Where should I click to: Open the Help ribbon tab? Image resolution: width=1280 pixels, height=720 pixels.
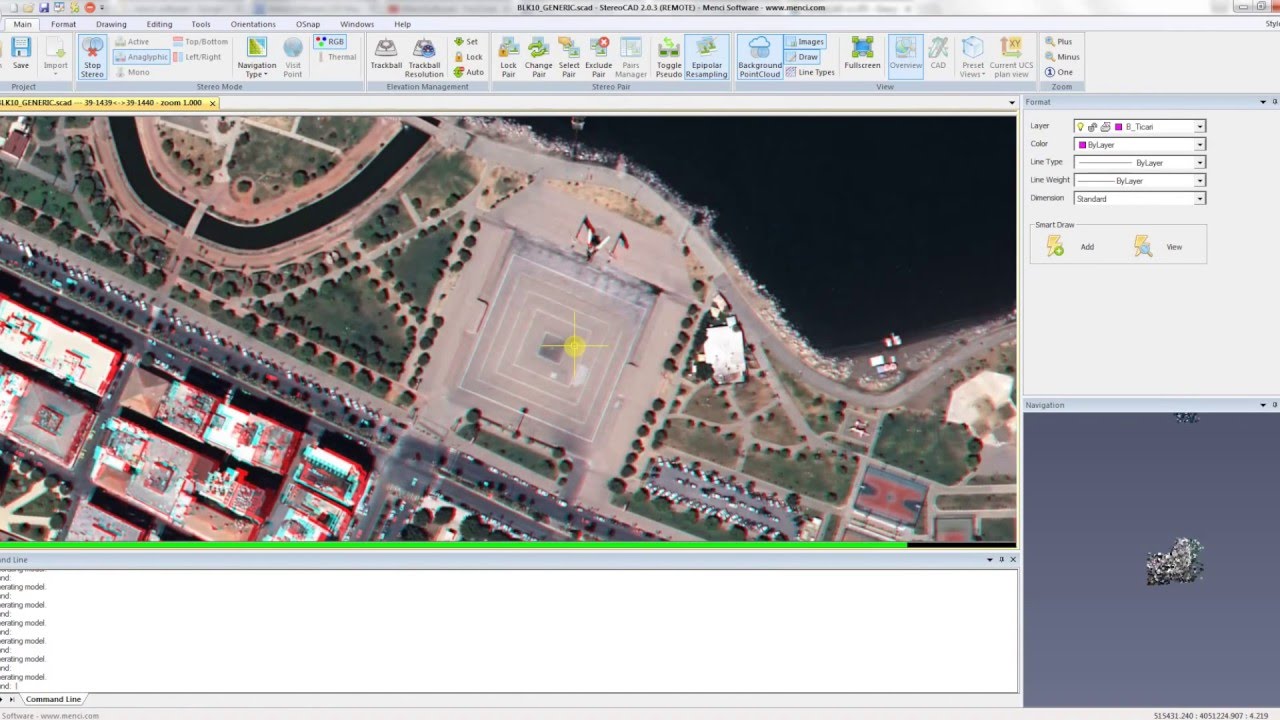(x=402, y=24)
